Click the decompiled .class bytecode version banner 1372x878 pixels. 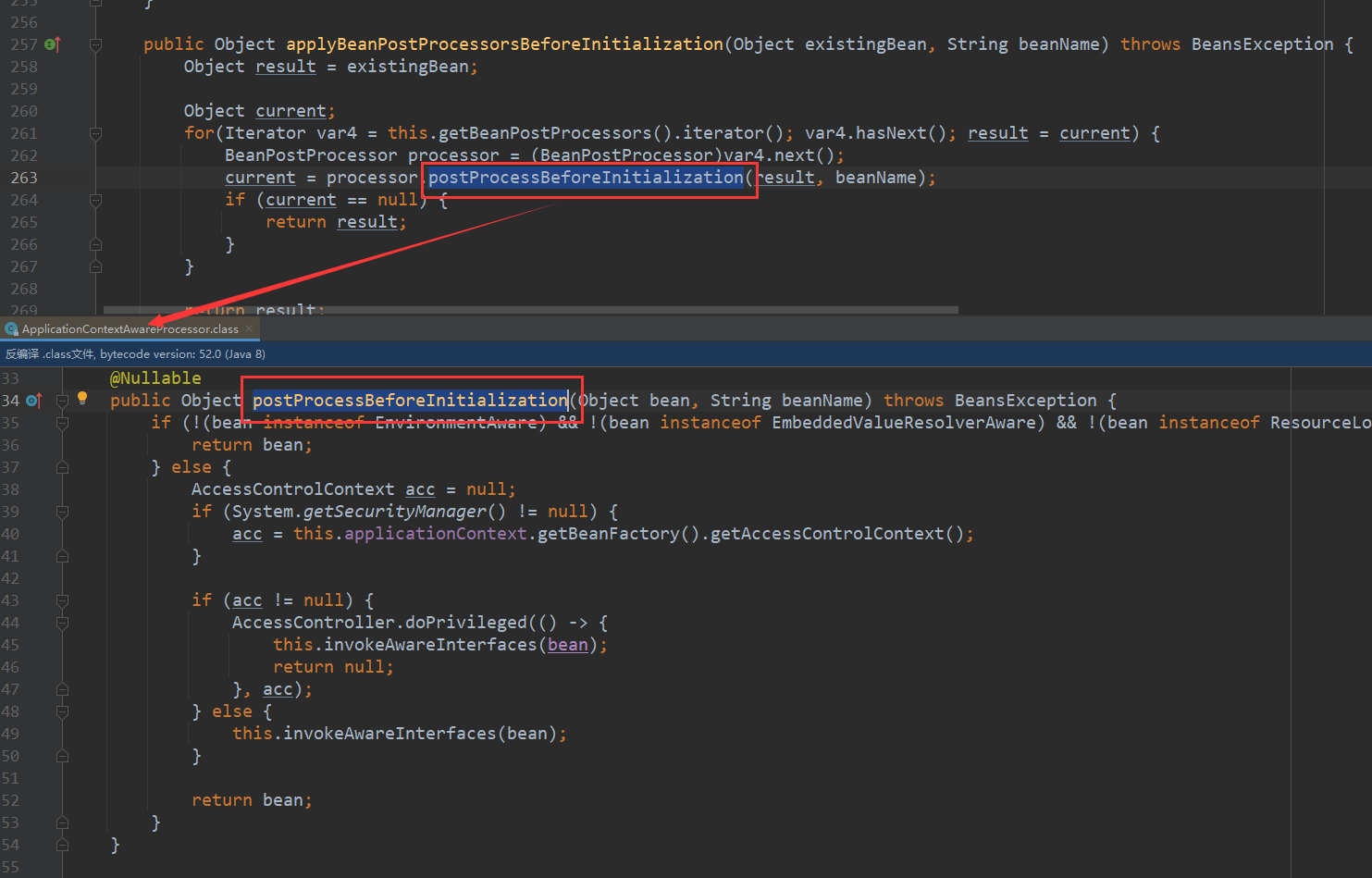(686, 353)
